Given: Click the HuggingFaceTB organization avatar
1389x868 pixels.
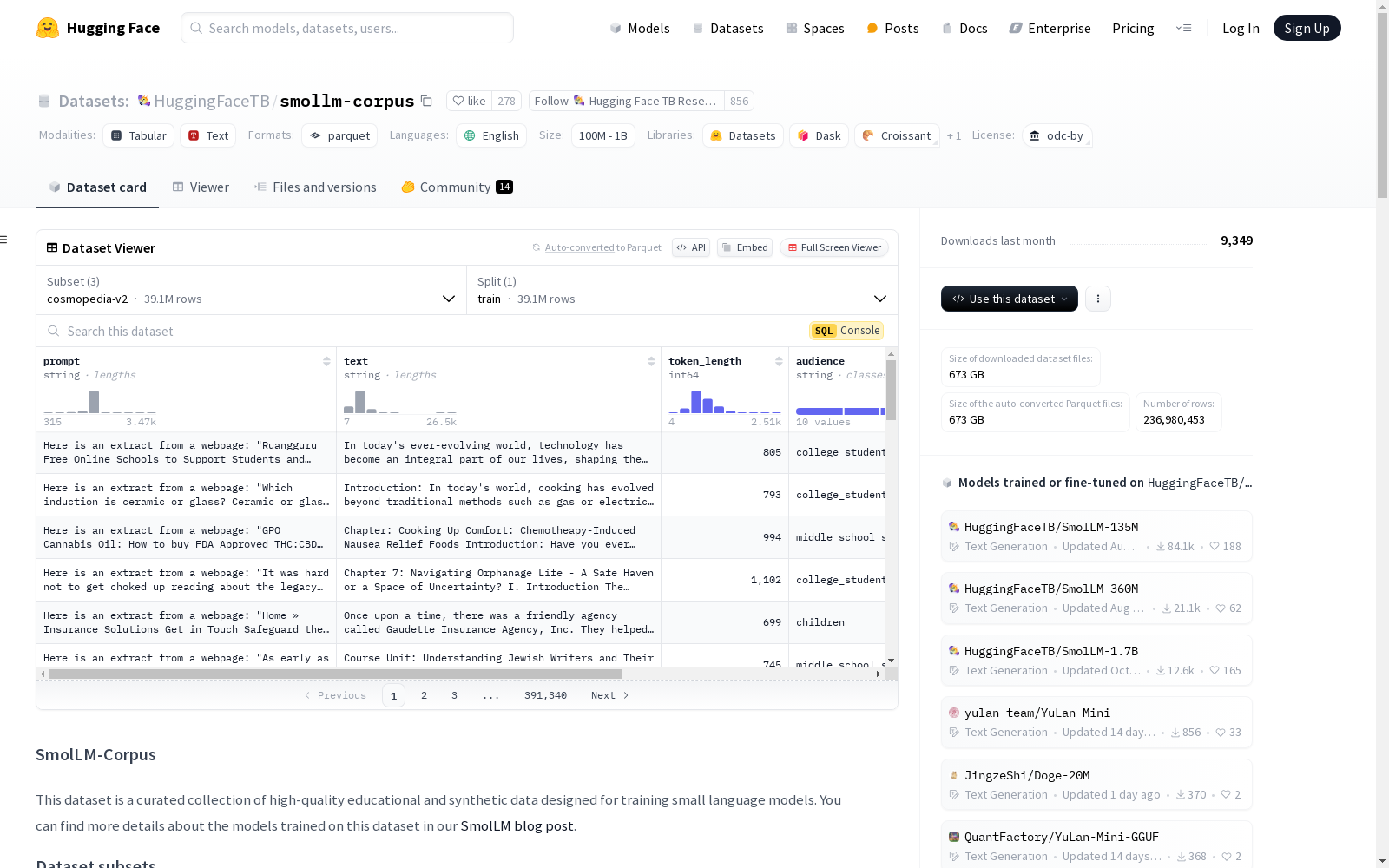Looking at the screenshot, I should [x=144, y=101].
